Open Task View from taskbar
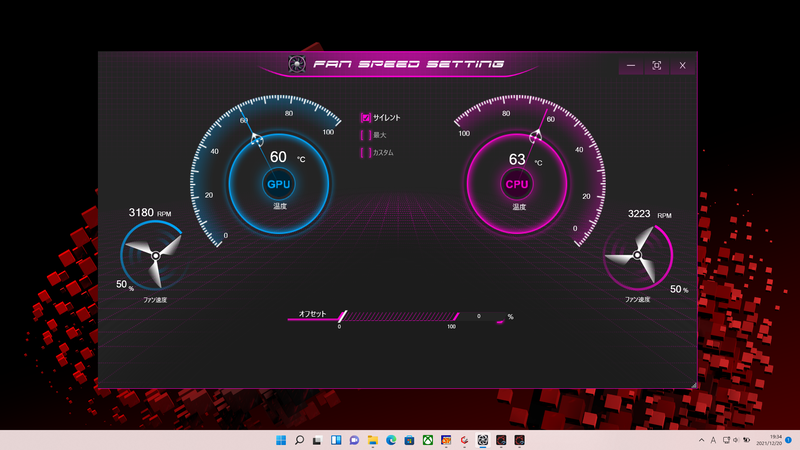 click(x=317, y=440)
